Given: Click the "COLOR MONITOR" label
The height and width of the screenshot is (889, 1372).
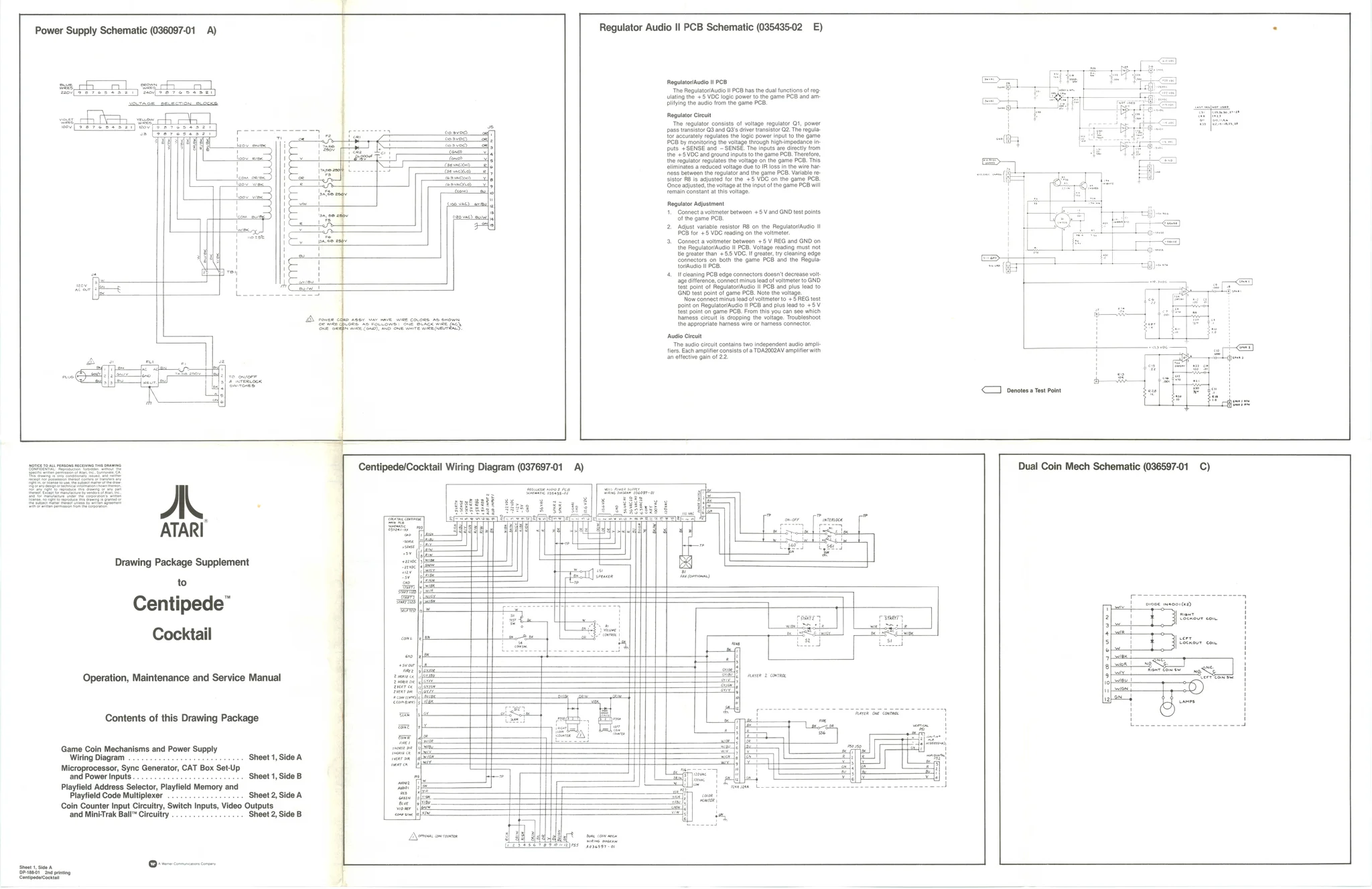Looking at the screenshot, I should (x=707, y=798).
